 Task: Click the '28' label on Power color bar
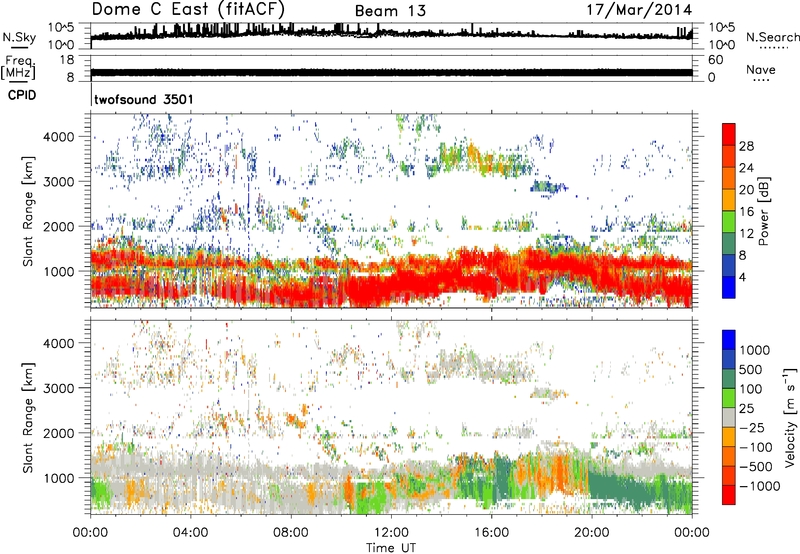click(746, 146)
